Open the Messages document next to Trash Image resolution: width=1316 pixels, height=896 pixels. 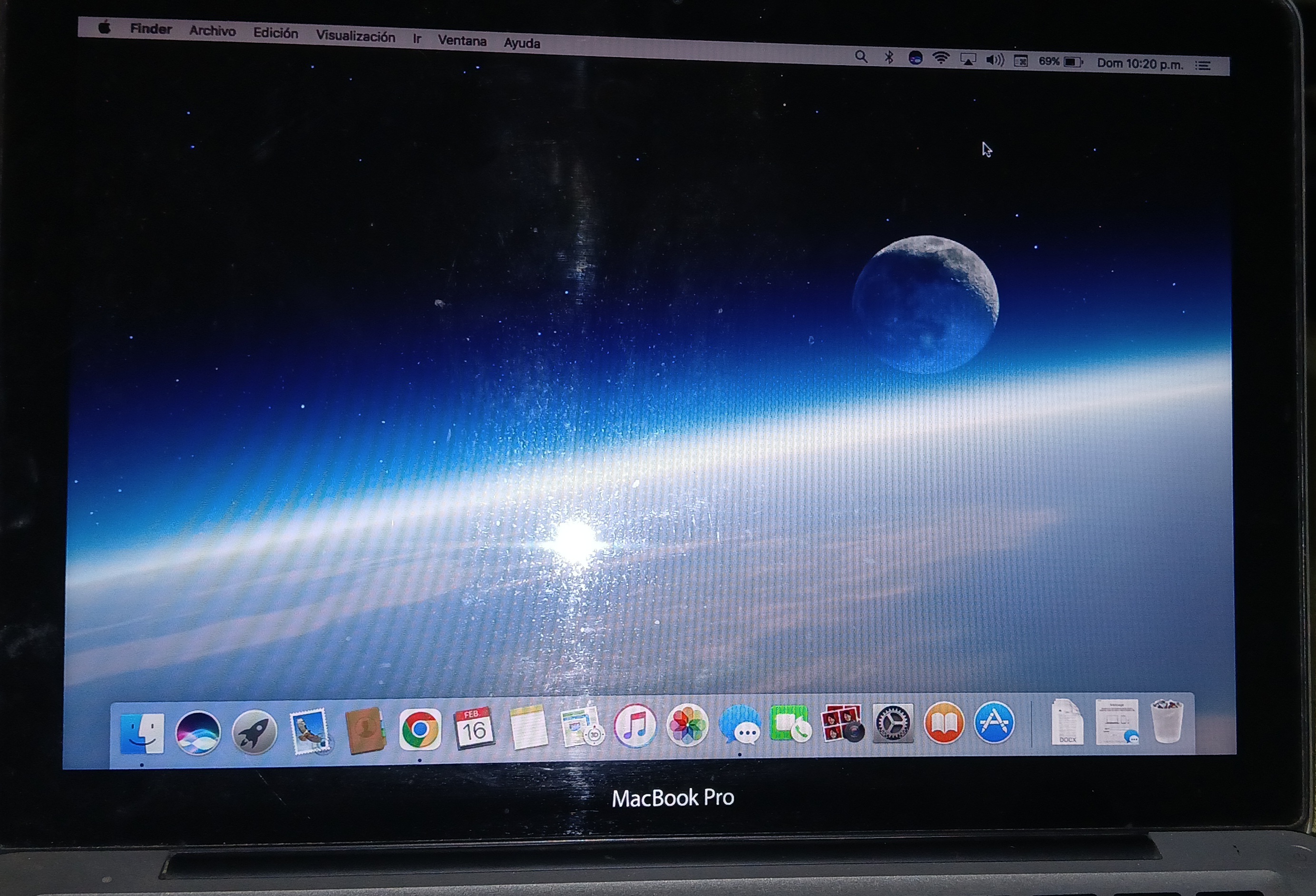pos(1117,721)
